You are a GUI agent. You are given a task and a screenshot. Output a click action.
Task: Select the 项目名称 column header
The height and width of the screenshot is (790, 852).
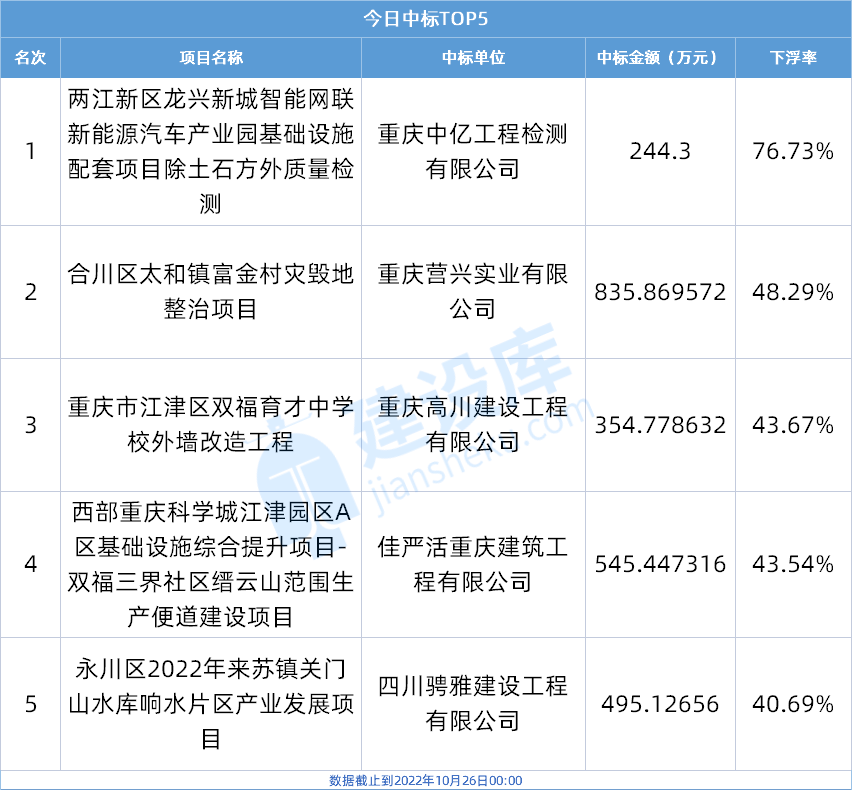211,58
